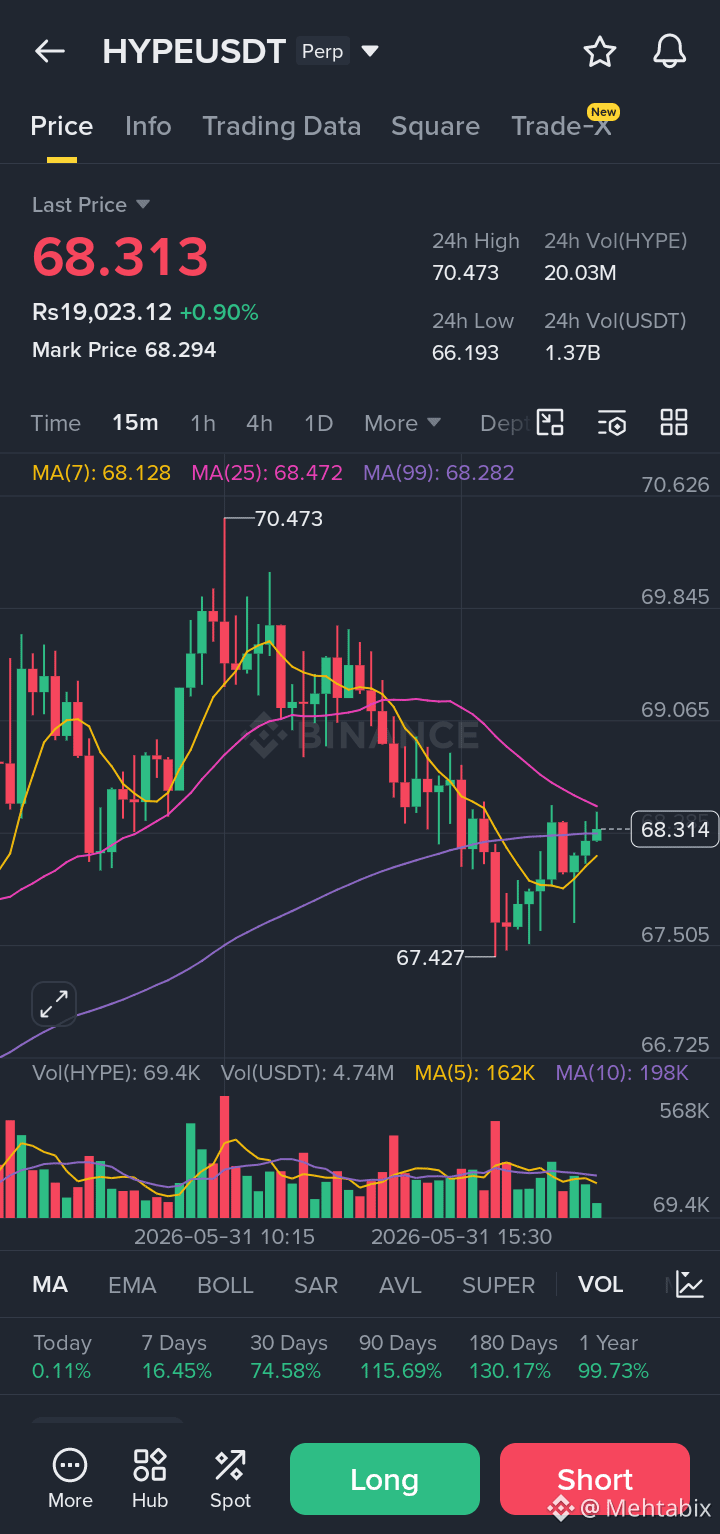Click Vol(USDT): 4.74M label
The width and height of the screenshot is (720, 1534).
pyautogui.click(x=307, y=1073)
